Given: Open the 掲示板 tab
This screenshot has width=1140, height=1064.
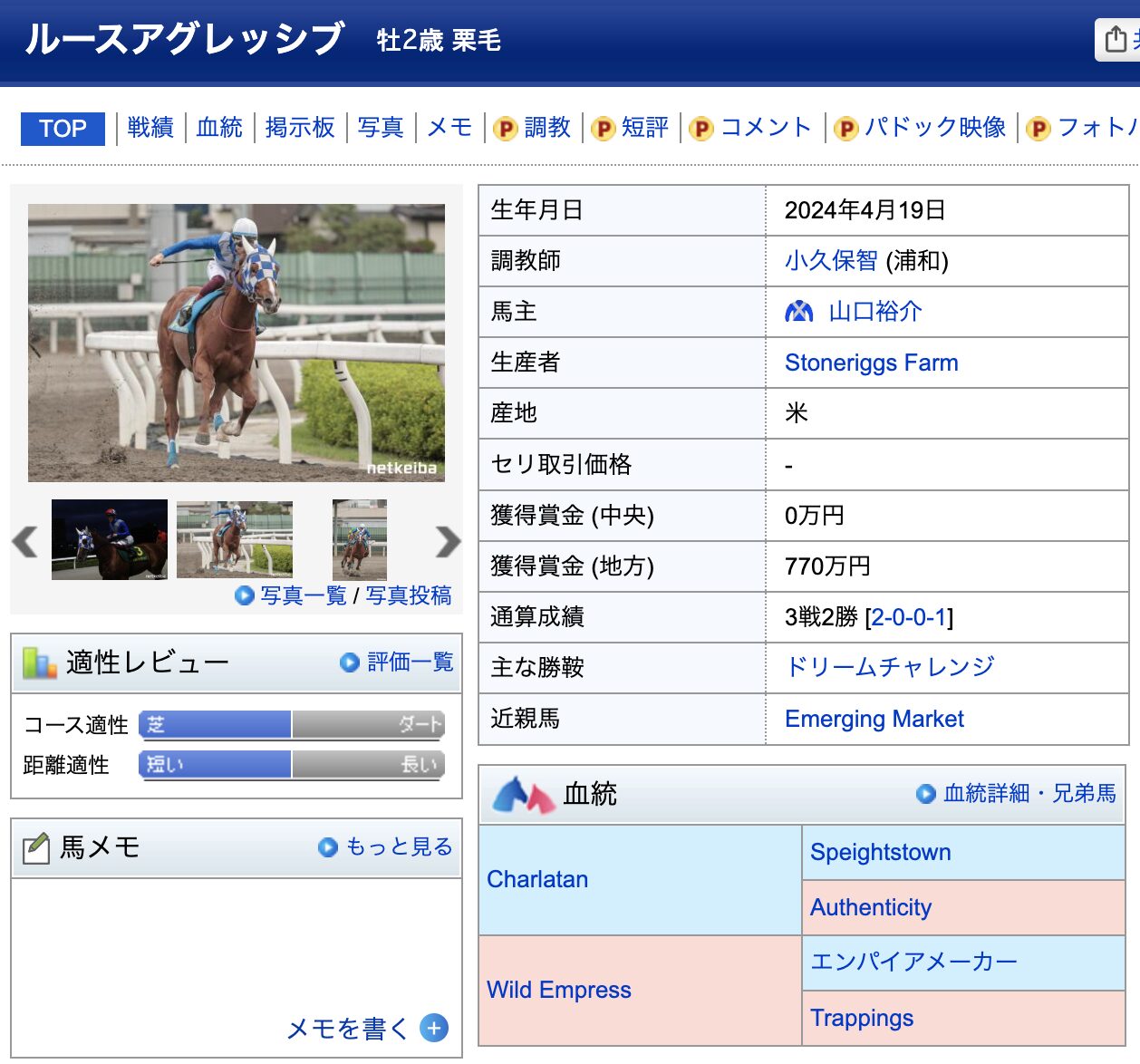Looking at the screenshot, I should coord(300,128).
